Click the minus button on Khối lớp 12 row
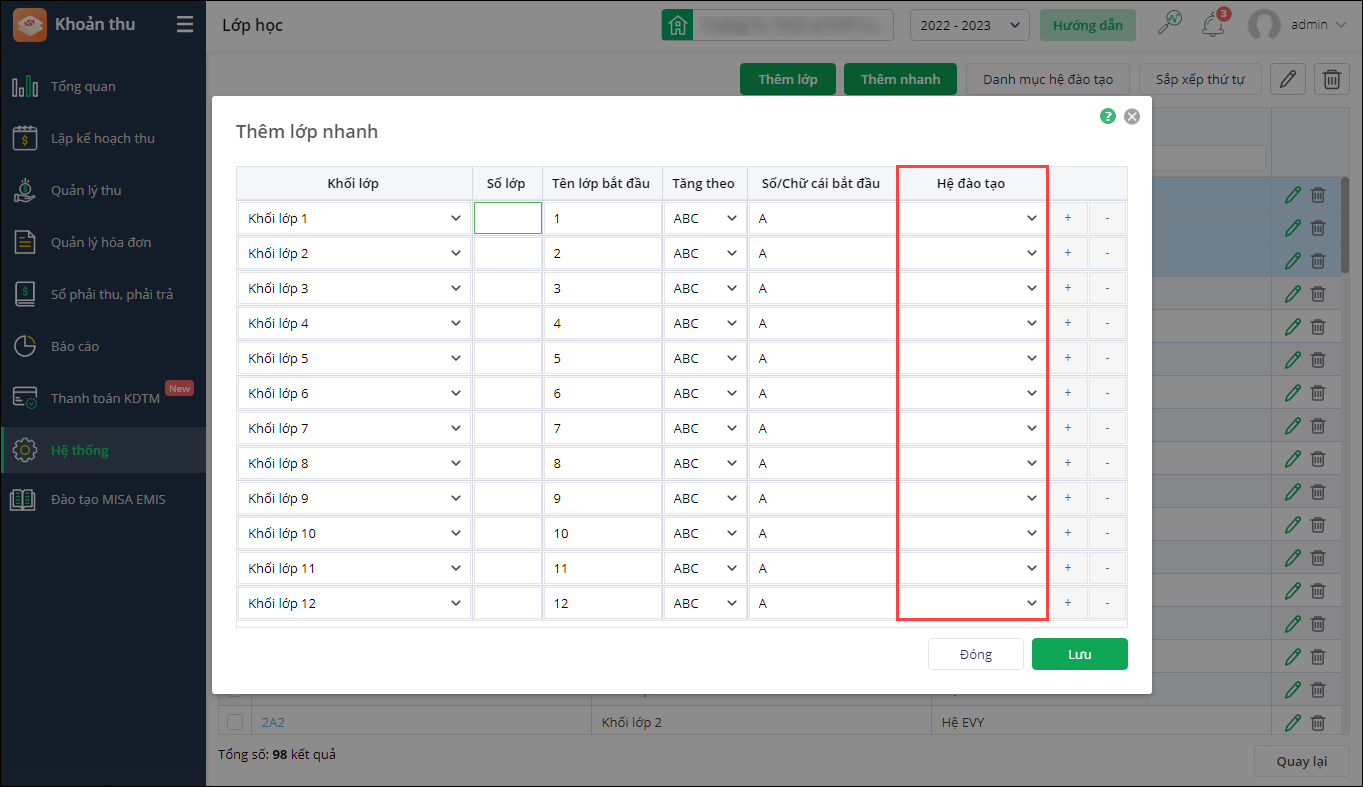 point(1107,603)
